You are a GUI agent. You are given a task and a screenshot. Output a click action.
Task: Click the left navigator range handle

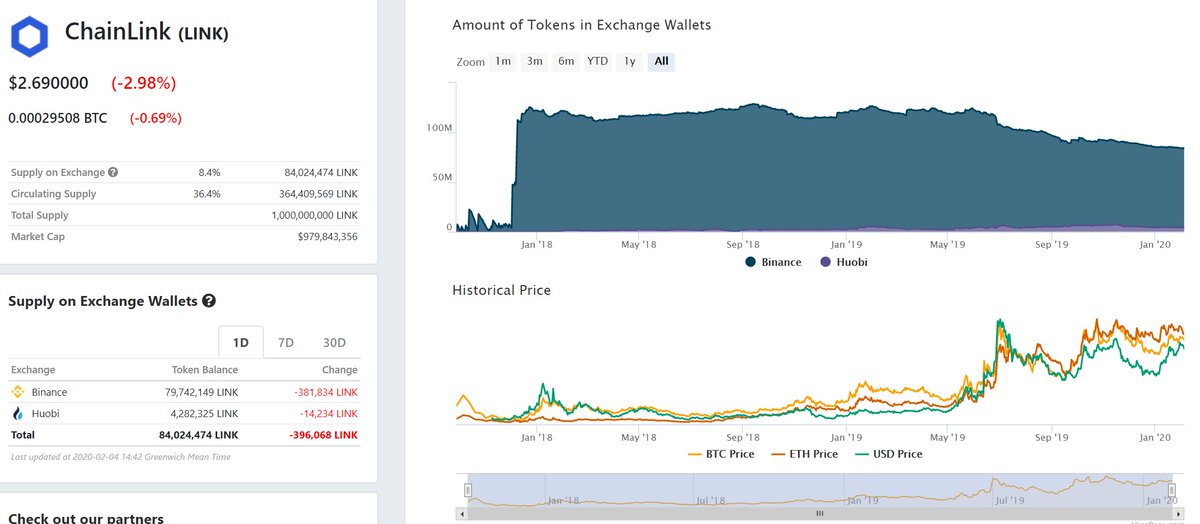click(x=468, y=490)
